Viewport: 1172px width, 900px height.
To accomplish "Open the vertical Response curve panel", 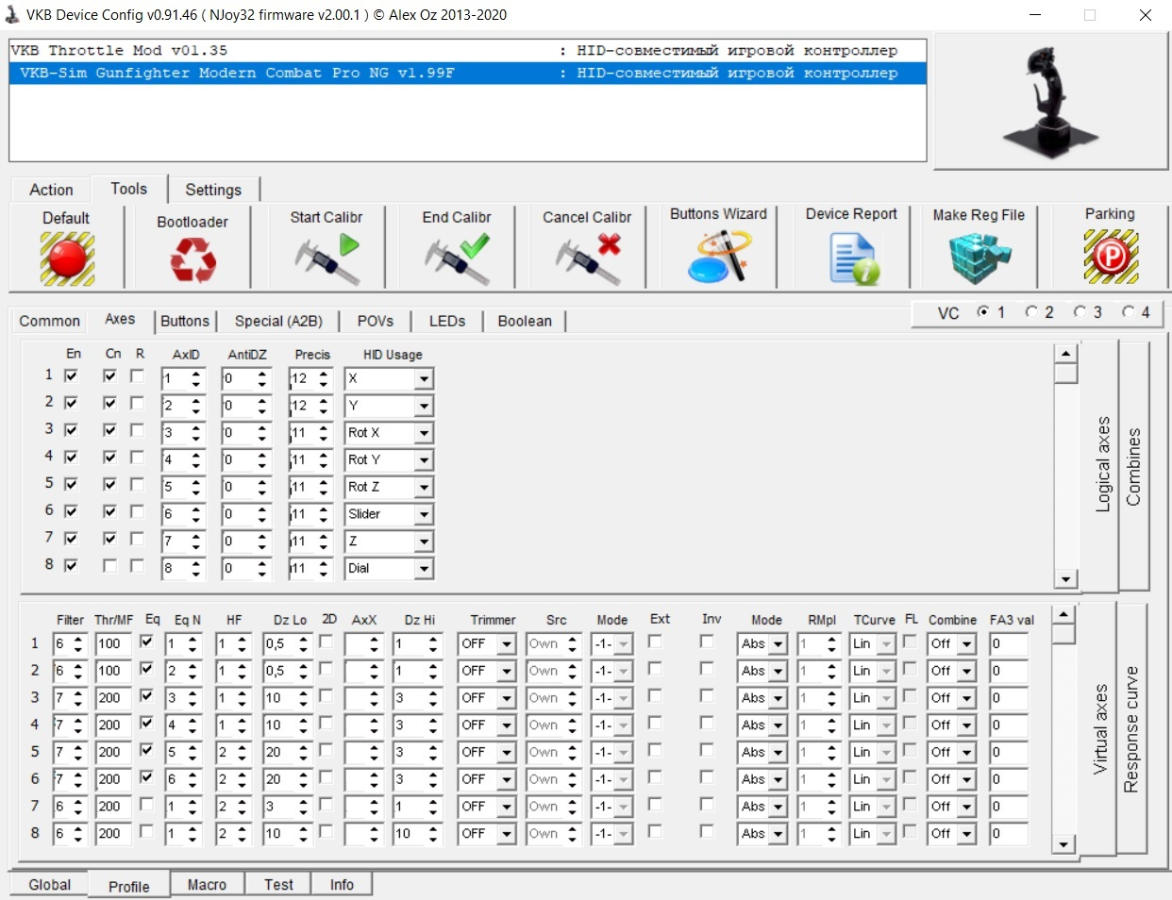I will pyautogui.click(x=1131, y=728).
